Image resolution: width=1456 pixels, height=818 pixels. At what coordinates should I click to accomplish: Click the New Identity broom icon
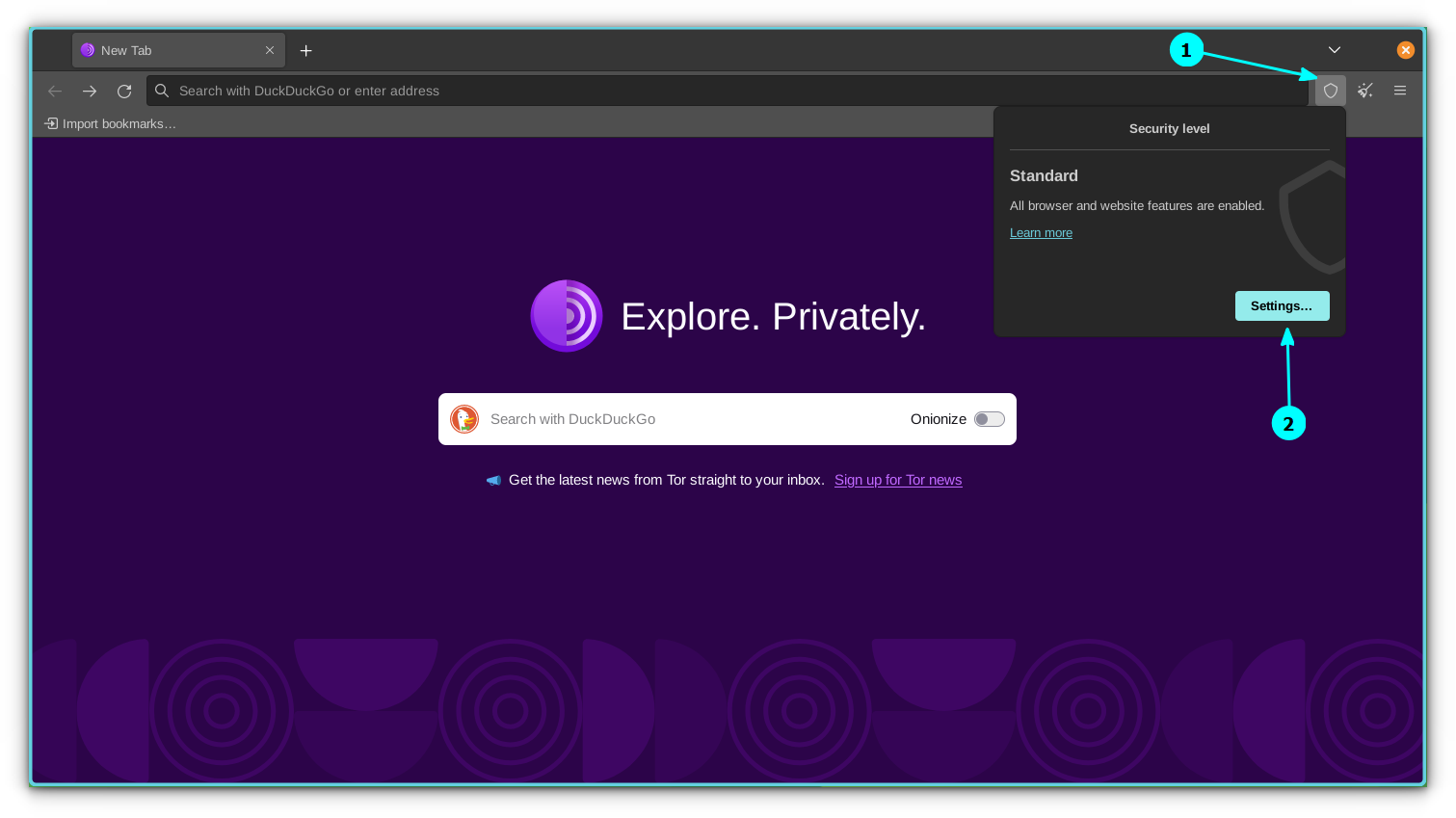tap(1365, 91)
